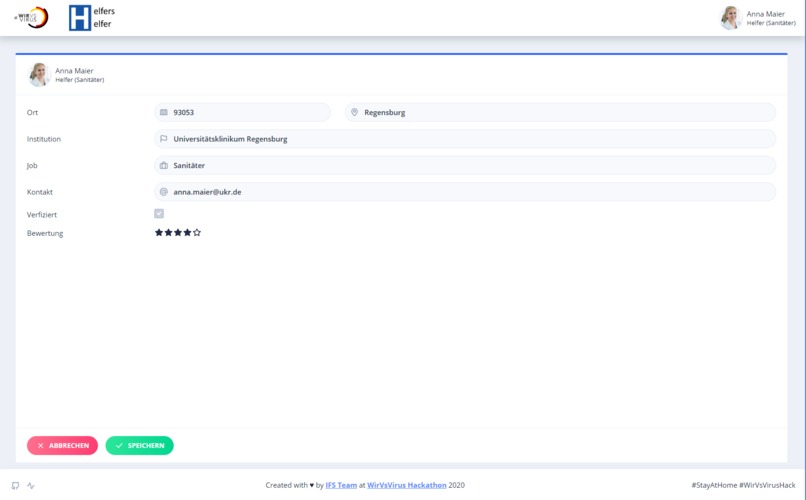This screenshot has height=500, width=806.
Task: Set rating to five stars
Action: [197, 233]
